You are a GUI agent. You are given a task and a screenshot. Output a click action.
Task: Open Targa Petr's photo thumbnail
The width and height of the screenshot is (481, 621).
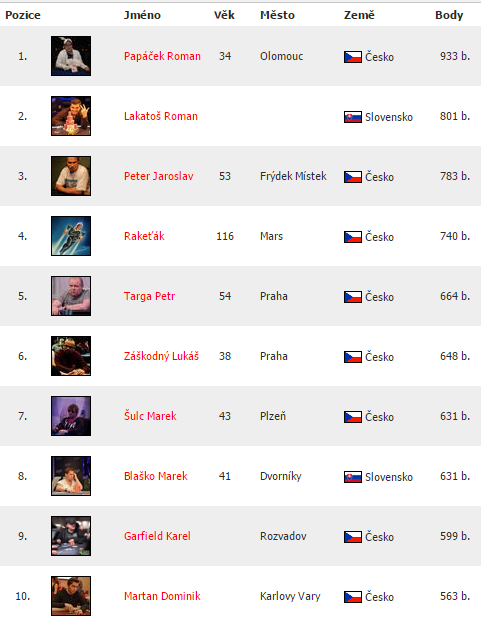point(71,296)
